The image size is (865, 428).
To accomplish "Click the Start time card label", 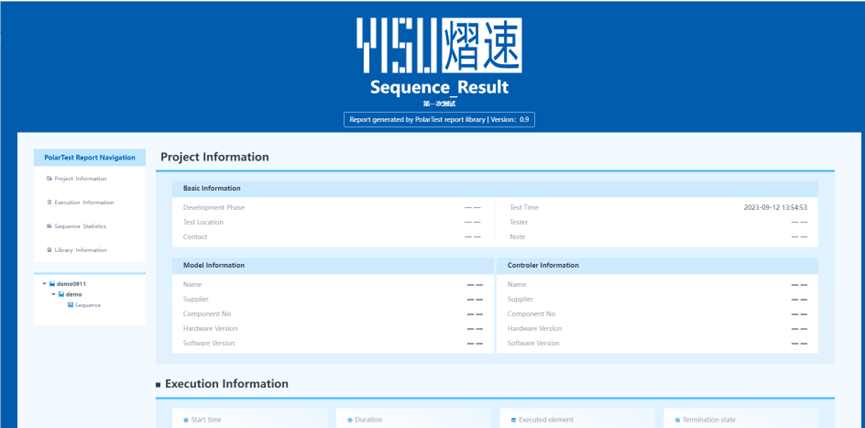I will click(x=206, y=420).
